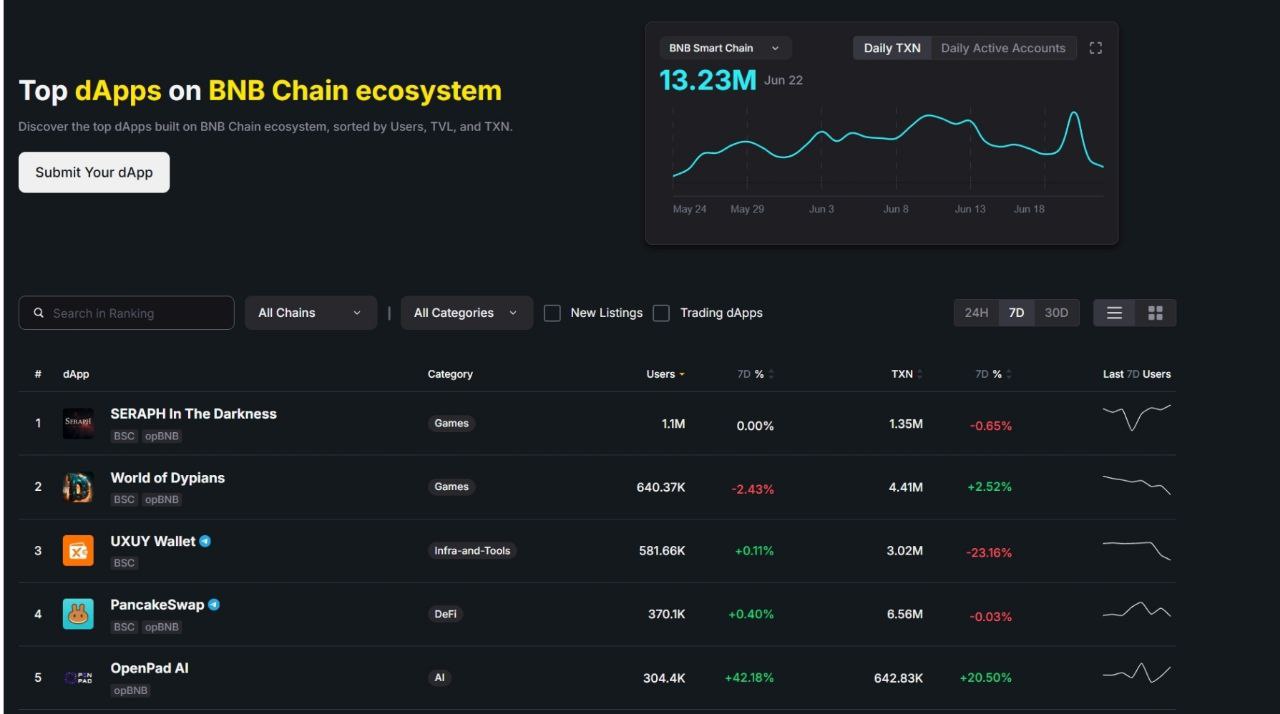Open SERAPH In The Darkness dApp

pos(193,414)
